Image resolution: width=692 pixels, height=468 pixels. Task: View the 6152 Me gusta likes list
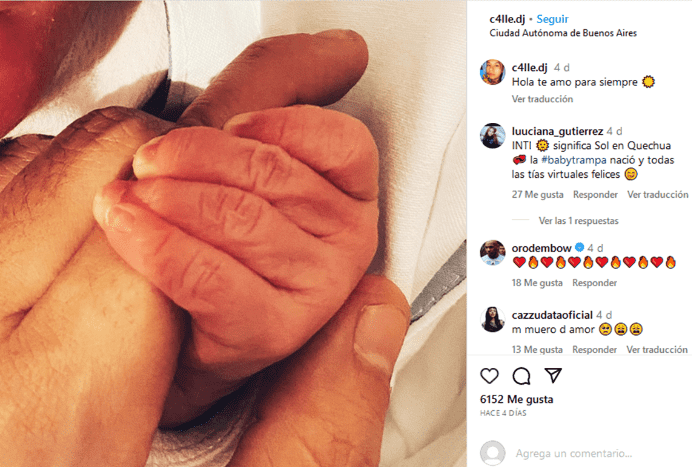pyautogui.click(x=516, y=399)
